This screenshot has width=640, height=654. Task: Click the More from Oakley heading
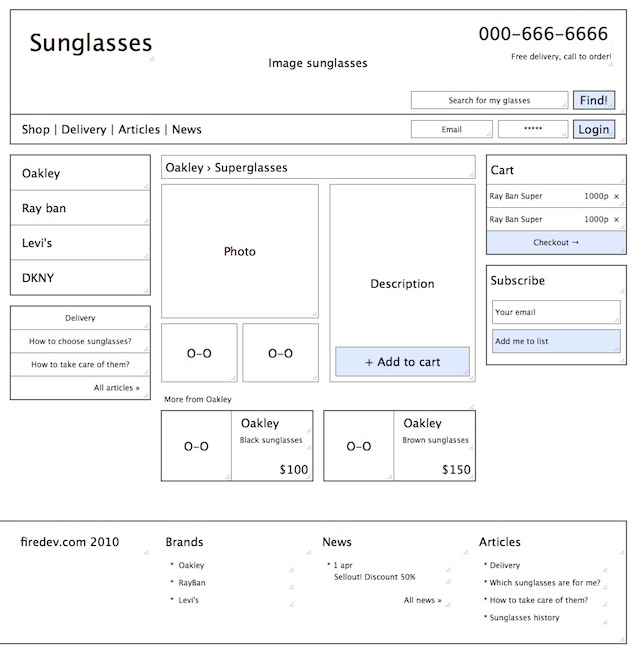click(198, 399)
